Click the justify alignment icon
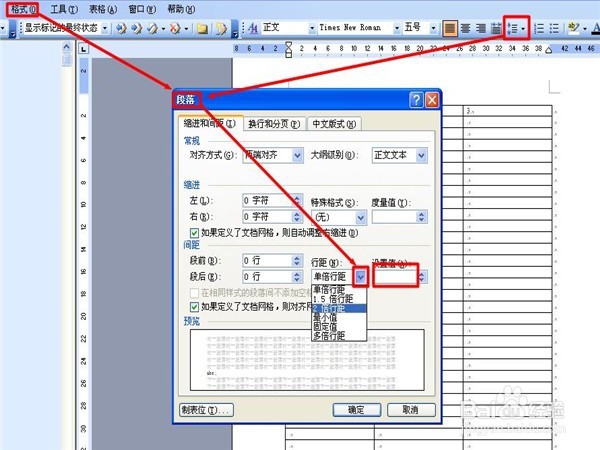Image resolution: width=600 pixels, height=450 pixels. pyautogui.click(x=450, y=28)
